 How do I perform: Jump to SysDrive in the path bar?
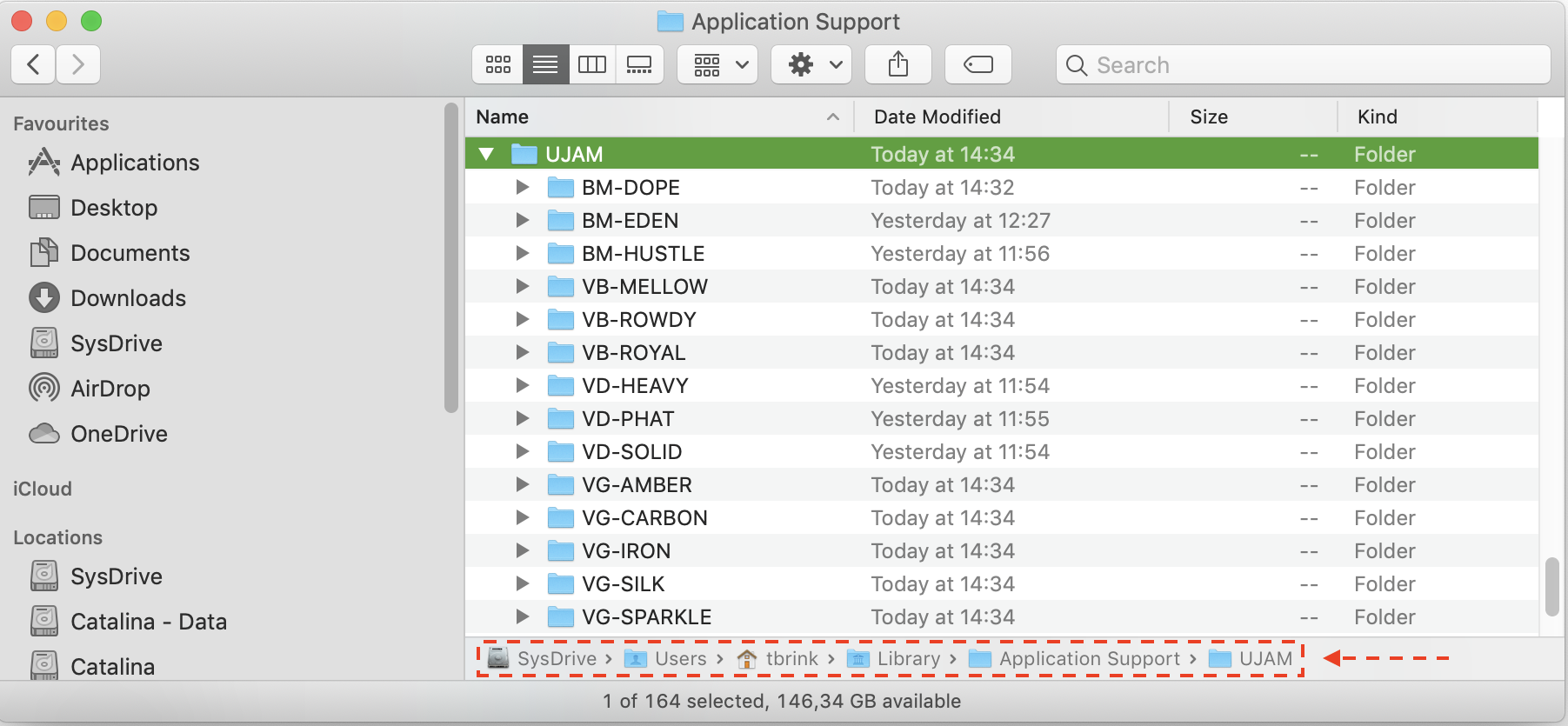542,659
